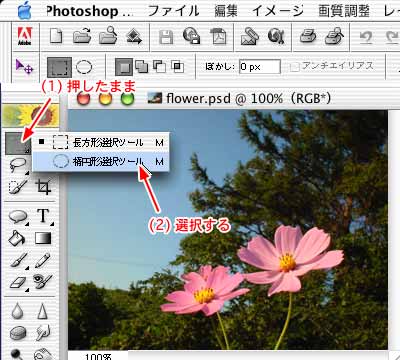Select the Smudge finger tool
Image resolution: width=400 pixels, height=360 pixels.
(43, 332)
